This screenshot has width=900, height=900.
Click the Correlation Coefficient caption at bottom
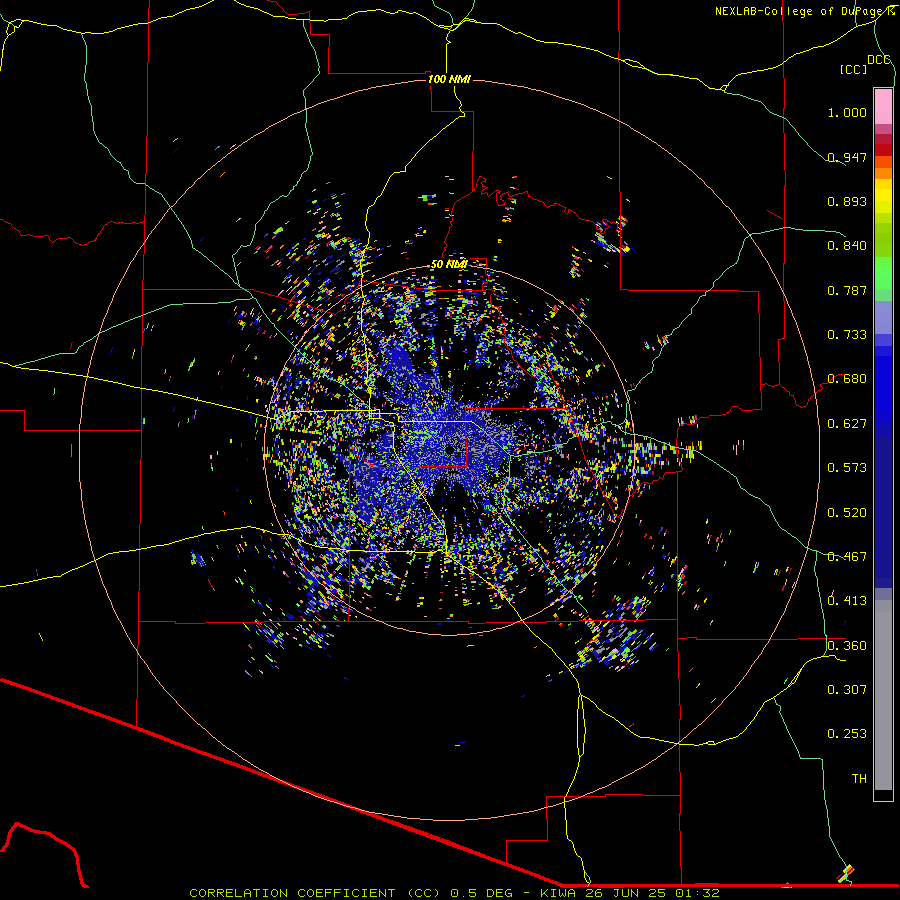[x=454, y=893]
